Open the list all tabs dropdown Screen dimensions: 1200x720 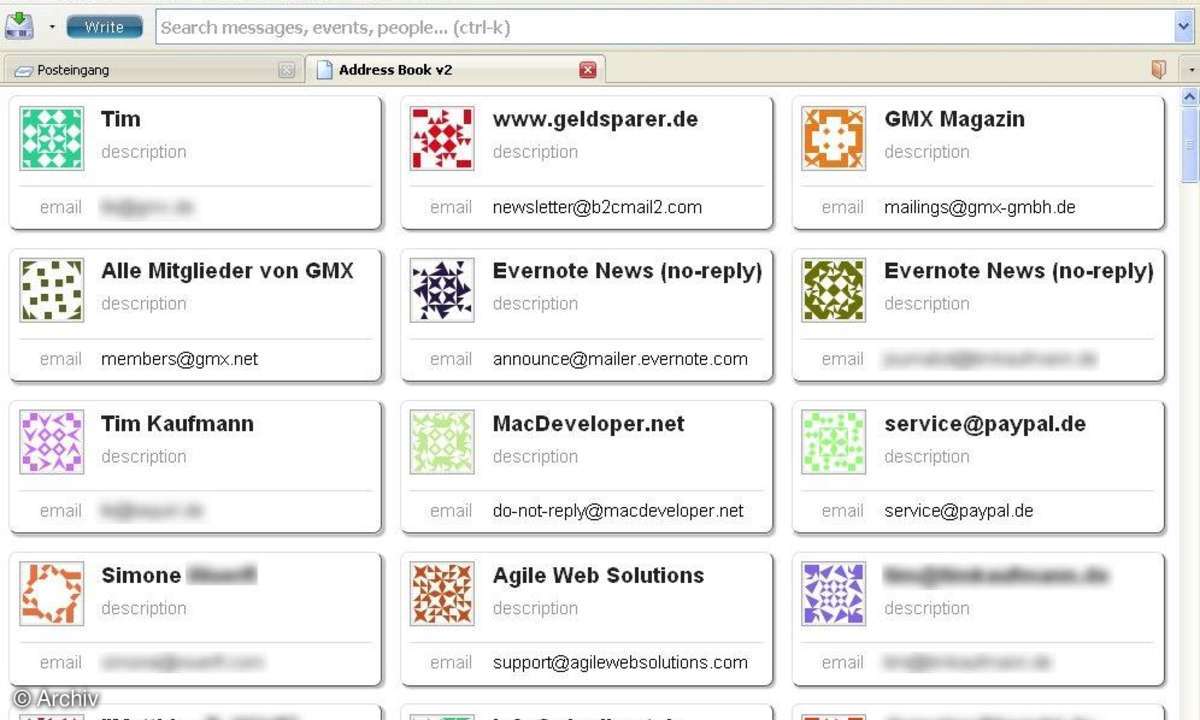[1190, 70]
